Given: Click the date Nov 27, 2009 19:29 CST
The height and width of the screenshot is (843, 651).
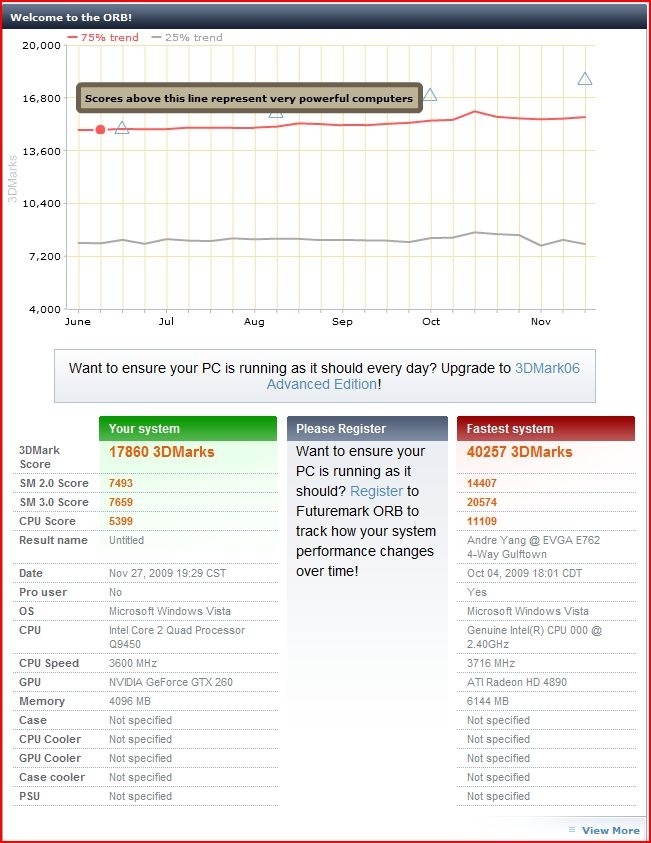Looking at the screenshot, I should pos(168,573).
